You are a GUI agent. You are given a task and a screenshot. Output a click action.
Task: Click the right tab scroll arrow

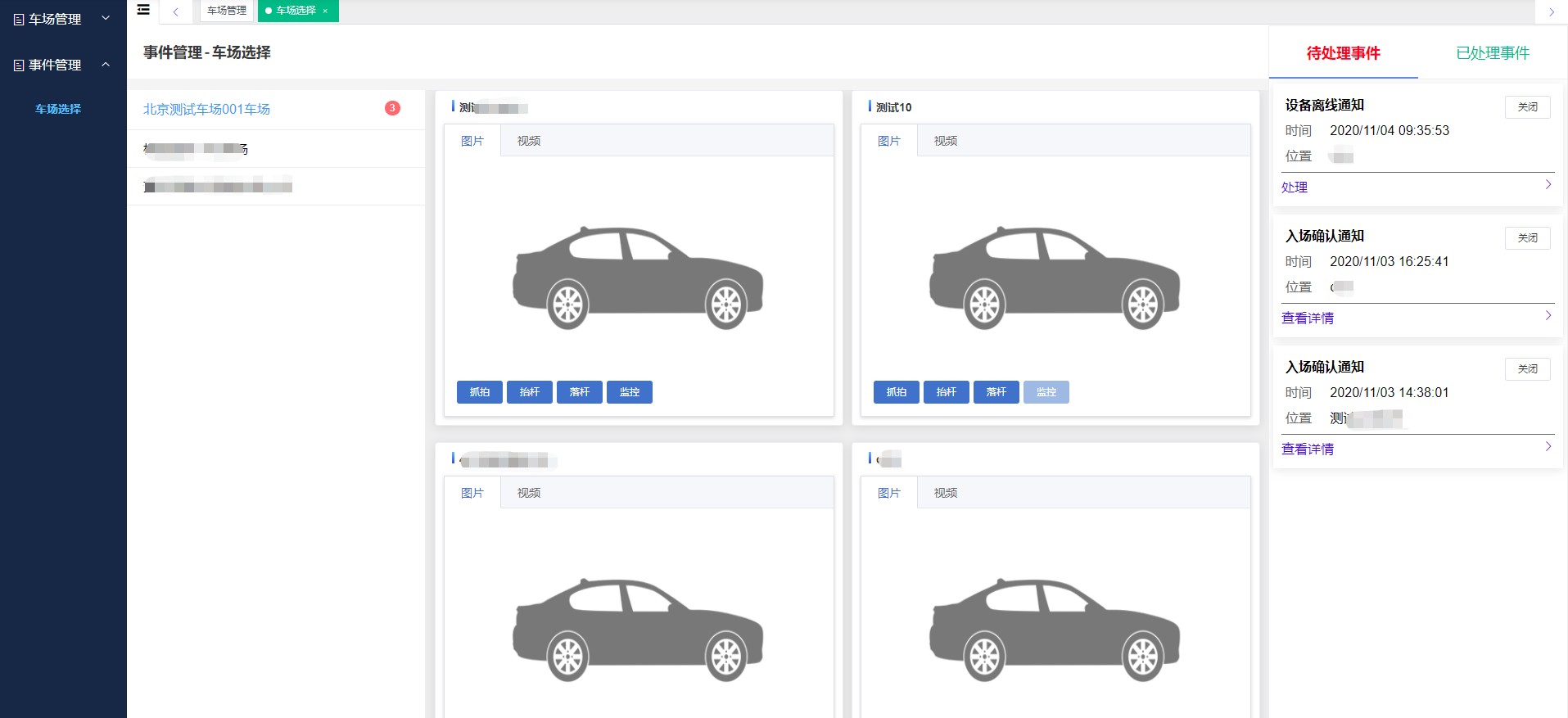coord(1551,12)
